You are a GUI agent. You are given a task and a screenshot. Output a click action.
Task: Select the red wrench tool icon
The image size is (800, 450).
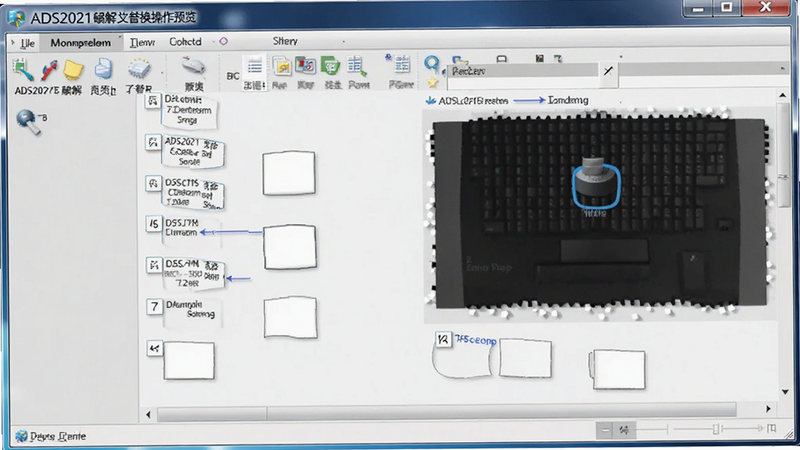tap(49, 70)
